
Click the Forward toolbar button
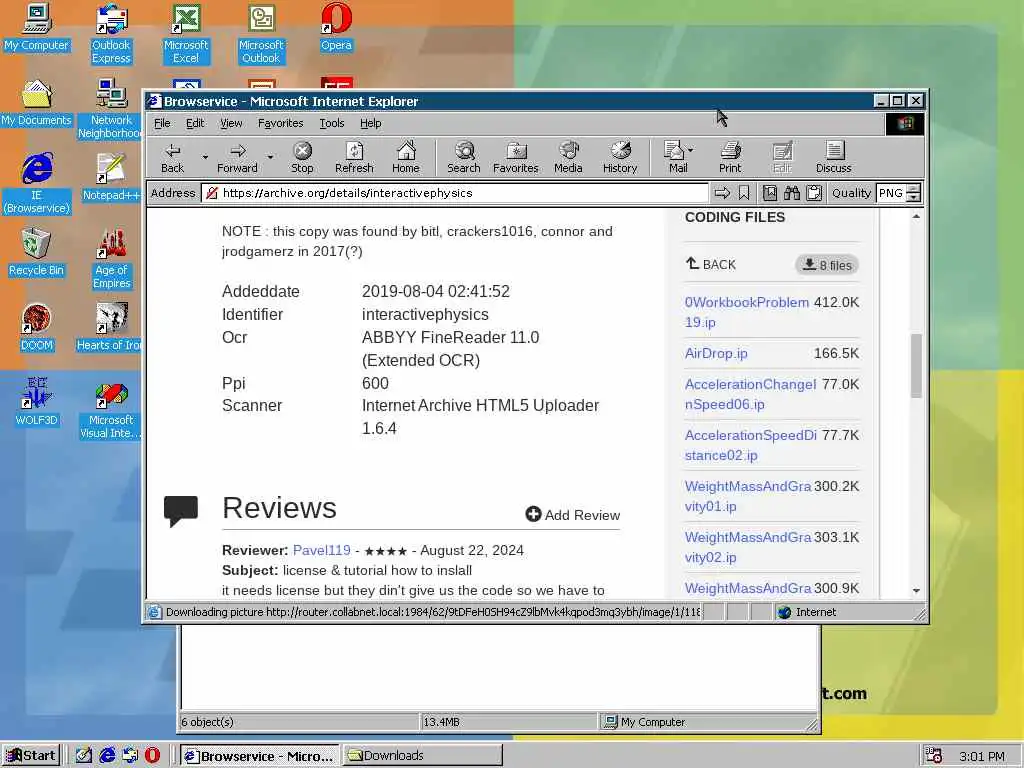tap(238, 158)
